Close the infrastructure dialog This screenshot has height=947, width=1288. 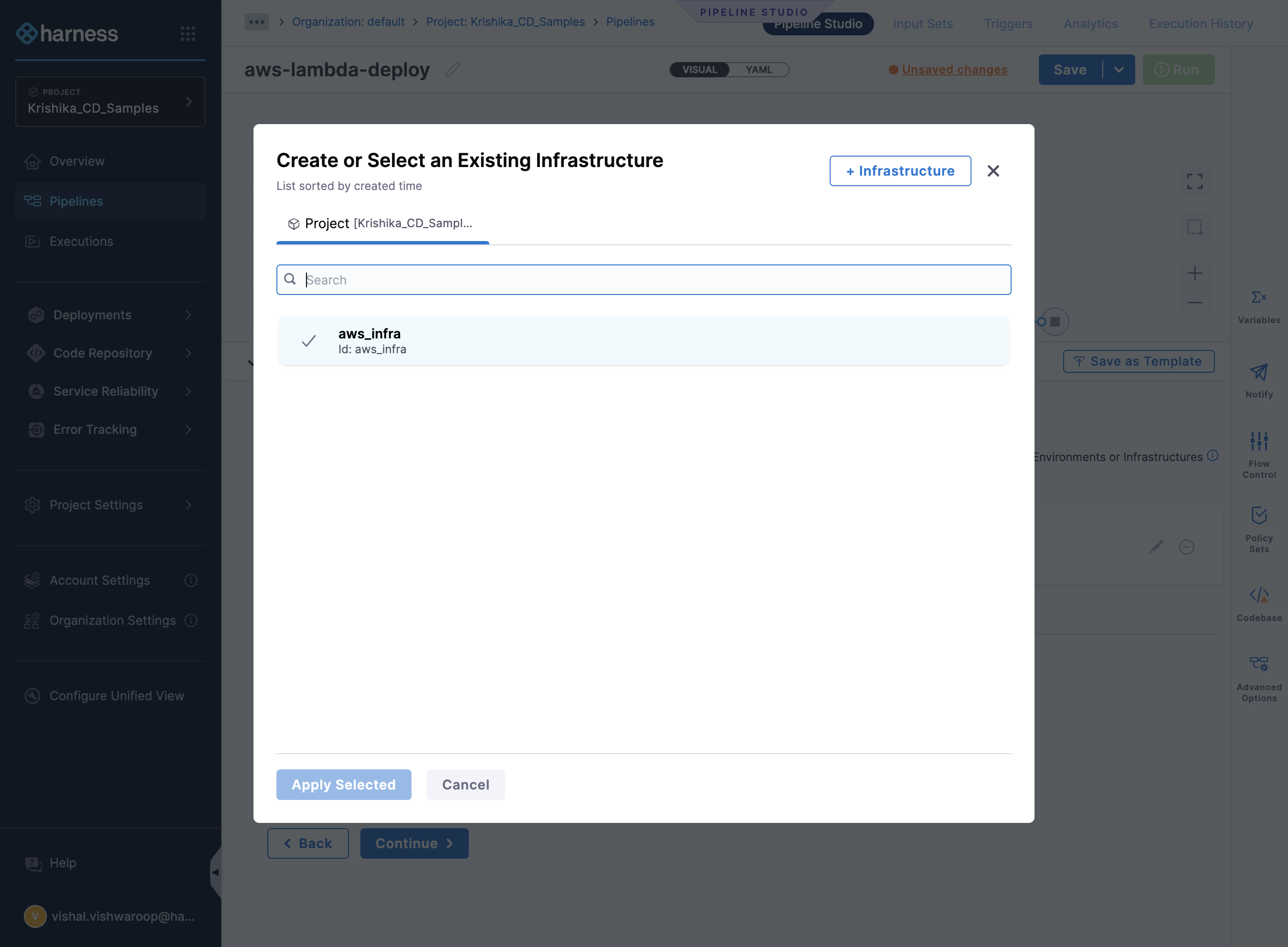tap(993, 171)
